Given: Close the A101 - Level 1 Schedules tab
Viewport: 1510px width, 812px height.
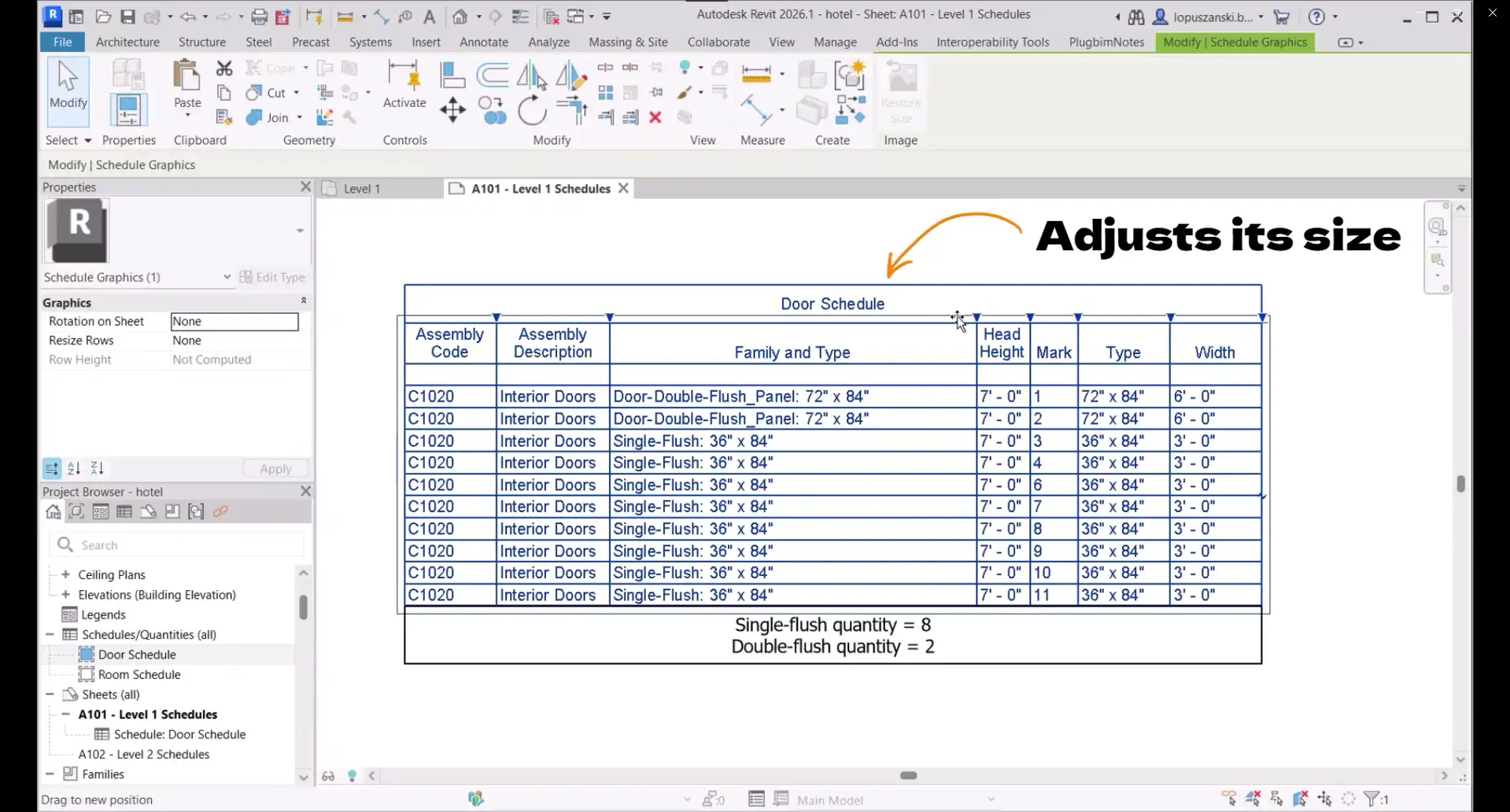Looking at the screenshot, I should [623, 189].
